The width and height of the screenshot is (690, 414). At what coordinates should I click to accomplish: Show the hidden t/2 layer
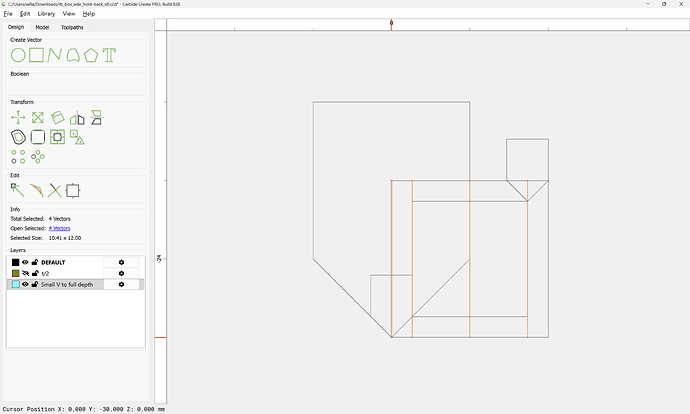click(25, 273)
